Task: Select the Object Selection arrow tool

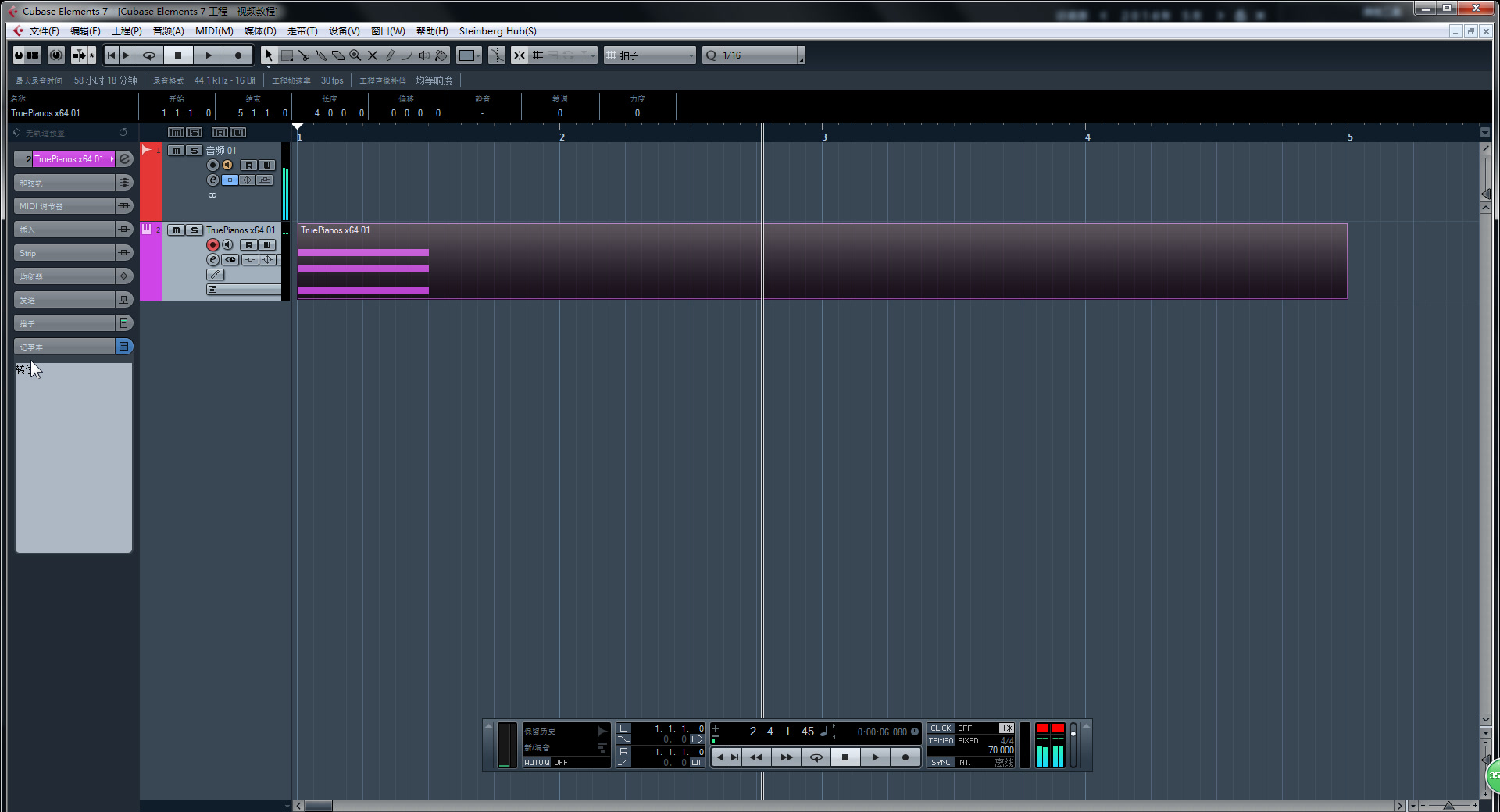Action: click(x=269, y=55)
